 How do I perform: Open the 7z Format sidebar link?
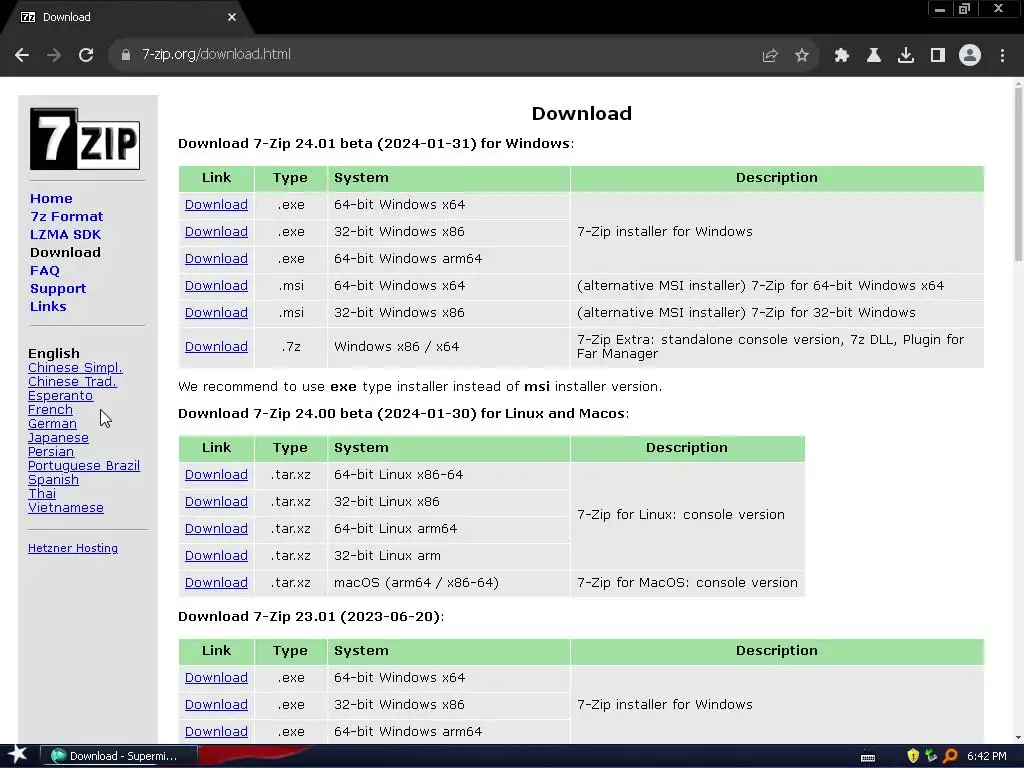67,217
